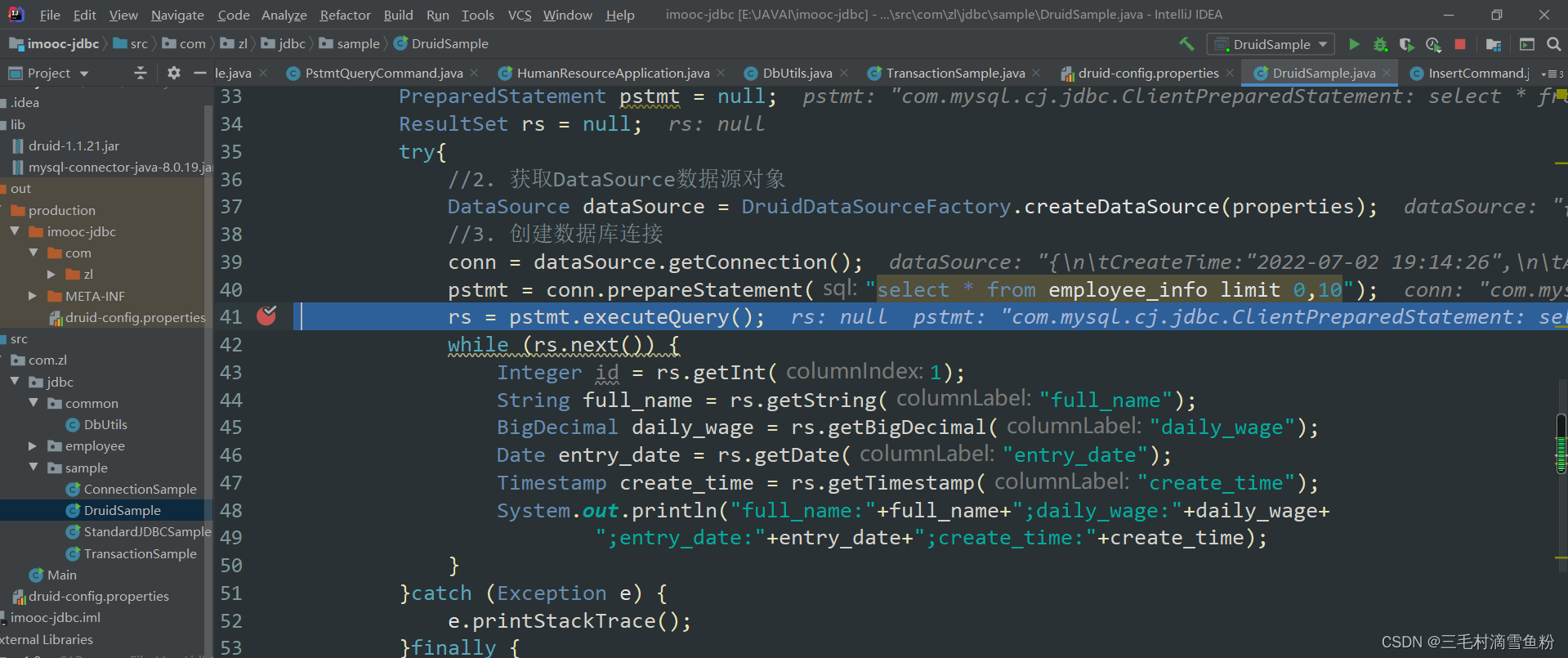Viewport: 1568px width, 658px height.
Task: Collapse the com folder under imooc-jdbc
Action: click(x=34, y=253)
